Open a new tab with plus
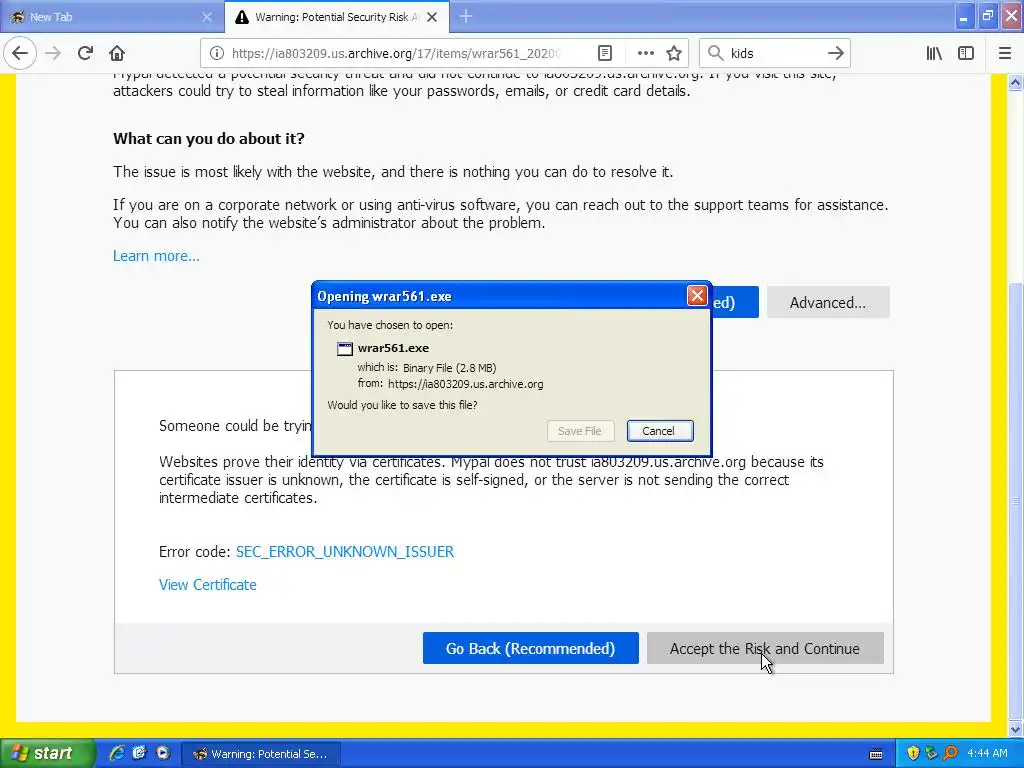The width and height of the screenshot is (1024, 768). (466, 16)
